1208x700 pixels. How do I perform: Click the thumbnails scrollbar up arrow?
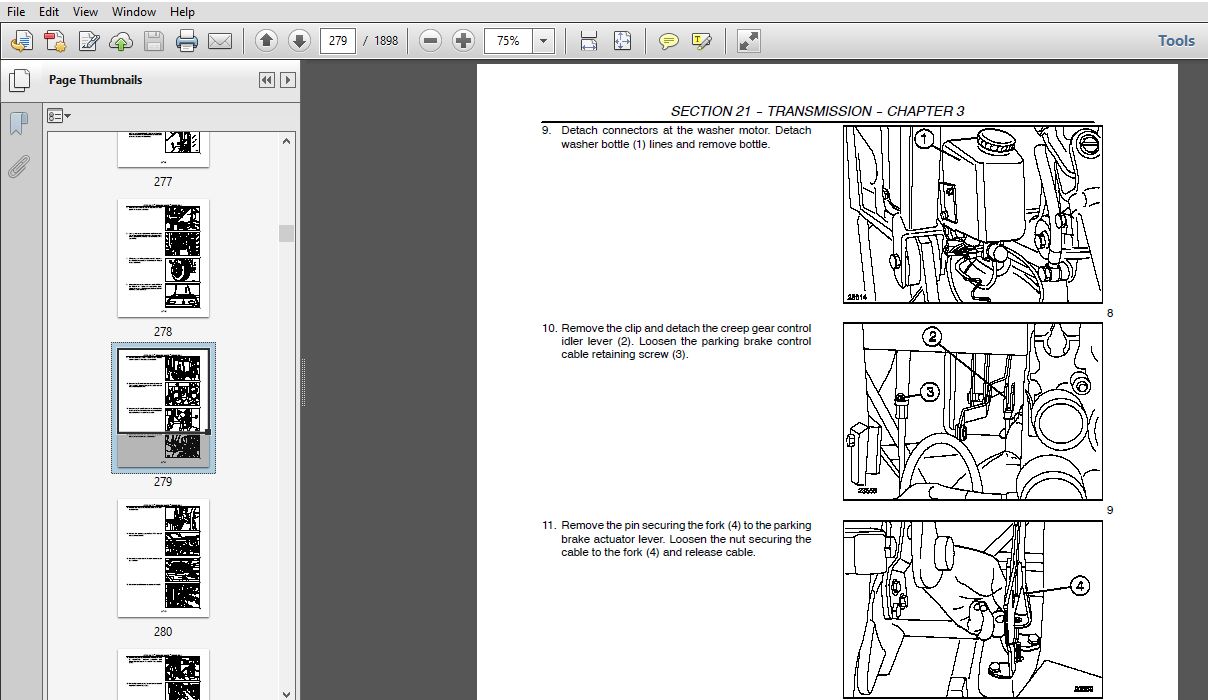click(287, 141)
